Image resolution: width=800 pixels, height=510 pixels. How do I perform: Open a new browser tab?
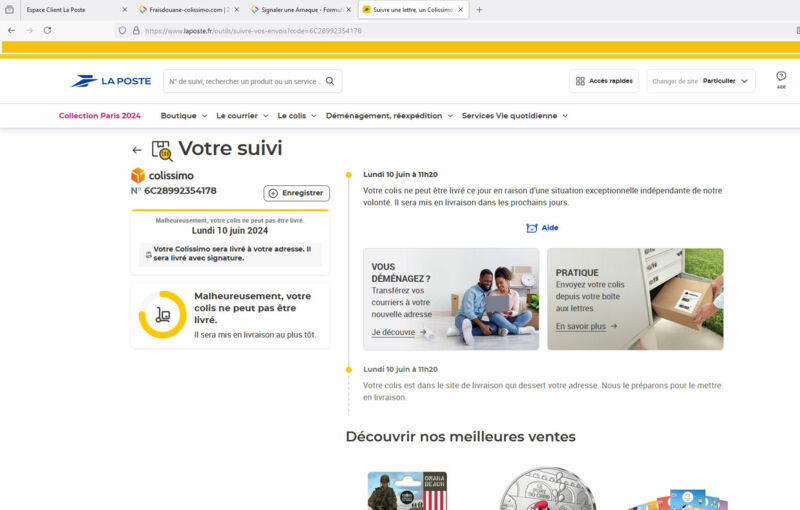point(479,10)
